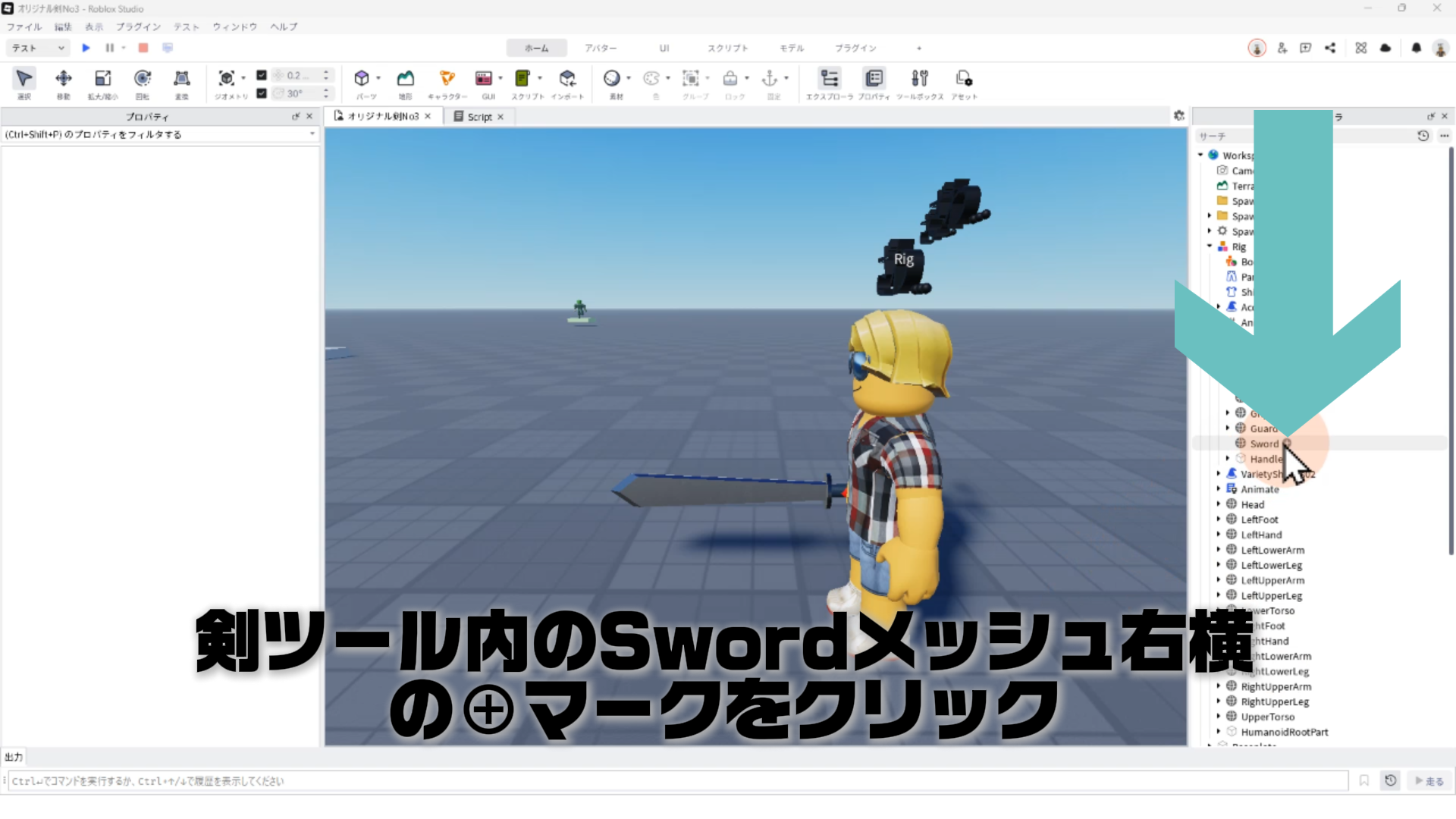1456x819 pixels.
Task: Switch to the Script tab
Action: tap(479, 117)
